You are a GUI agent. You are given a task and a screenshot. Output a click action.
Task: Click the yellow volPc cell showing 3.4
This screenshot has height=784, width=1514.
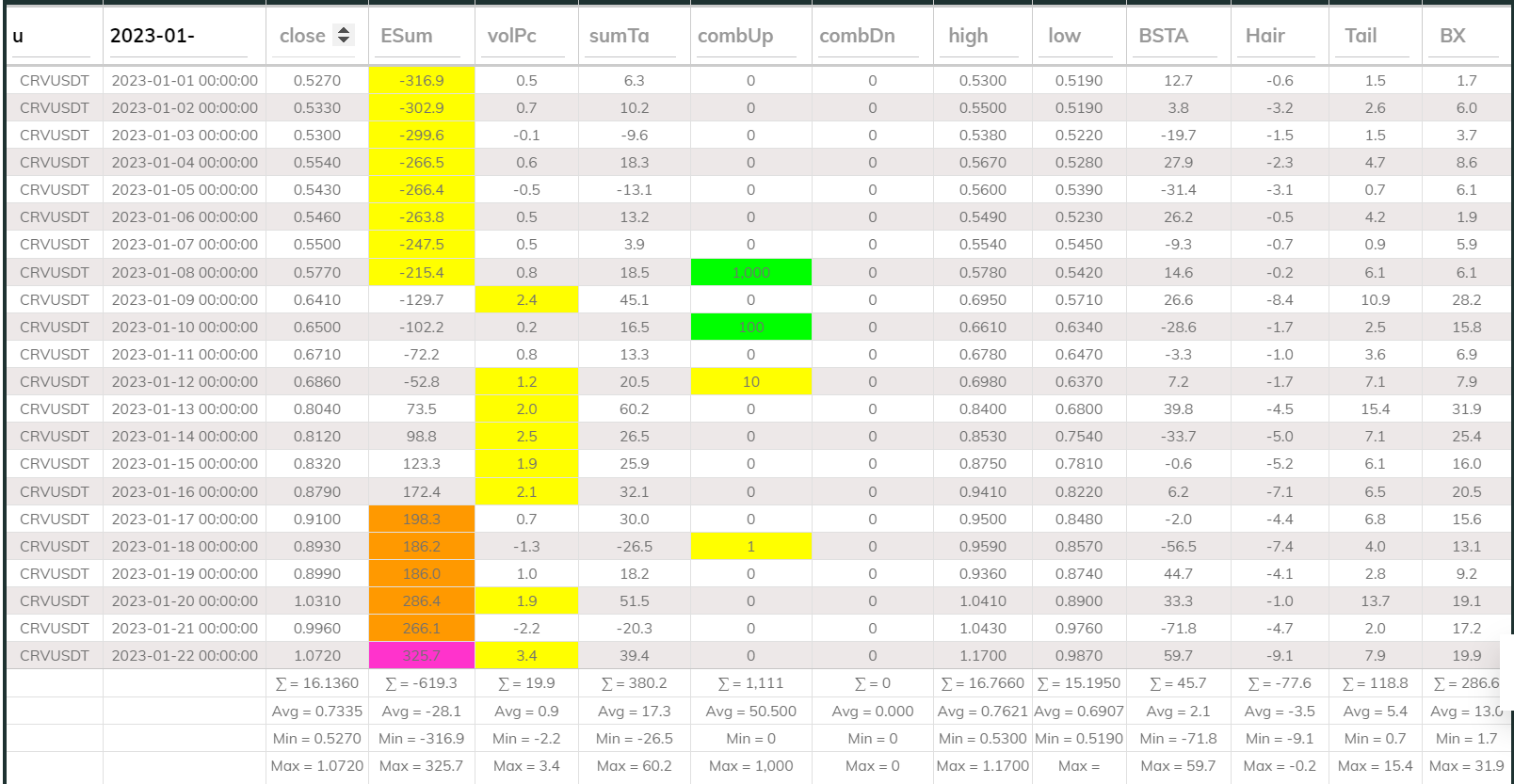(x=526, y=656)
